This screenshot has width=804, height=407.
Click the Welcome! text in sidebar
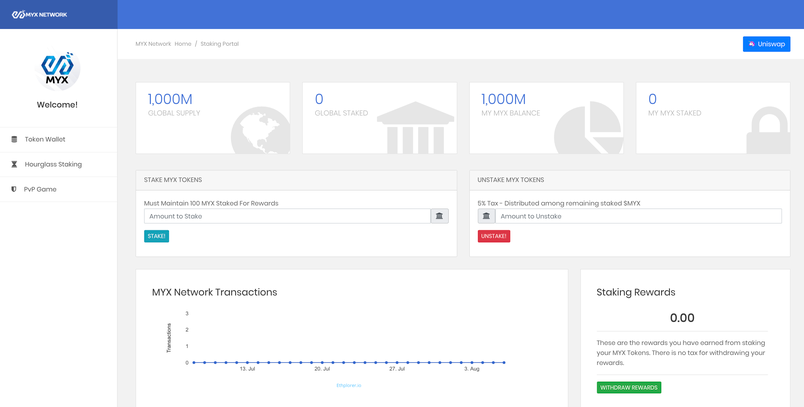[x=57, y=105]
